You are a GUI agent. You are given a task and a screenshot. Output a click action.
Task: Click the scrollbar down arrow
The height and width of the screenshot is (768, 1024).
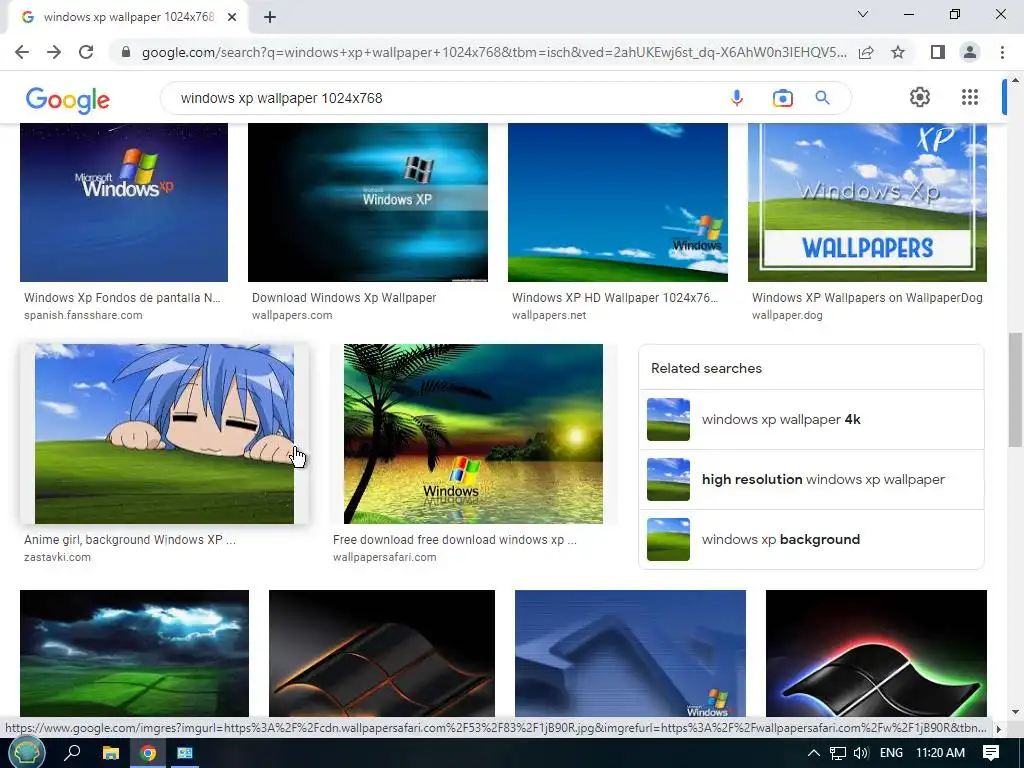[x=1015, y=712]
